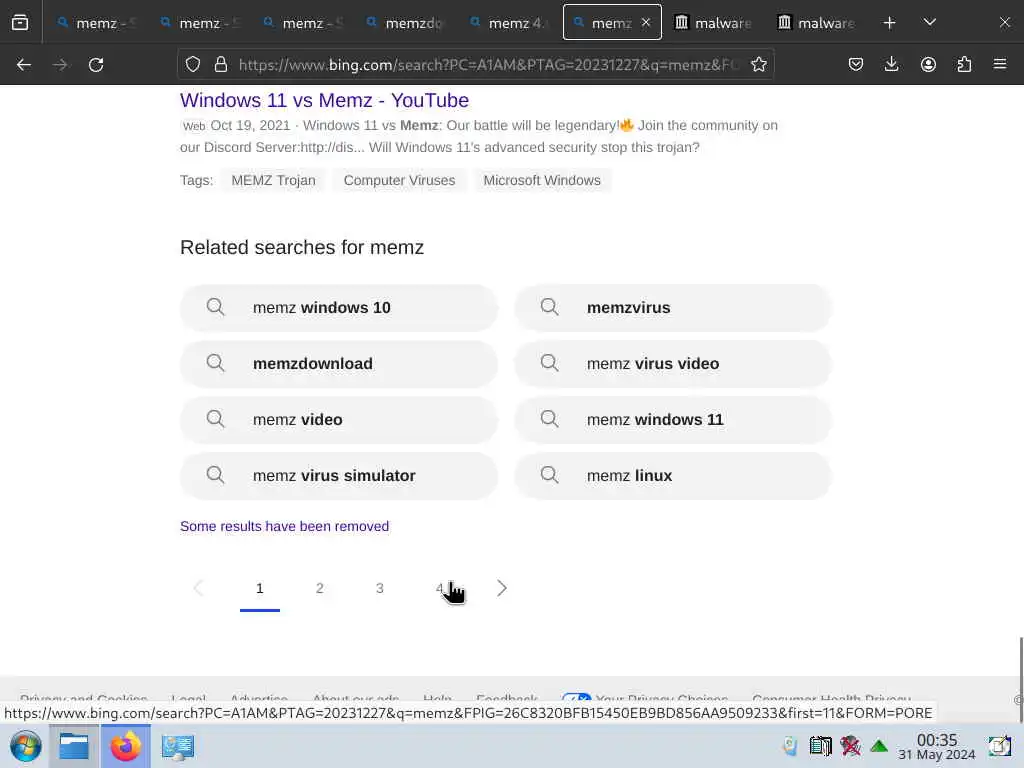
Task: Reload the current Bing page
Action: (x=96, y=65)
